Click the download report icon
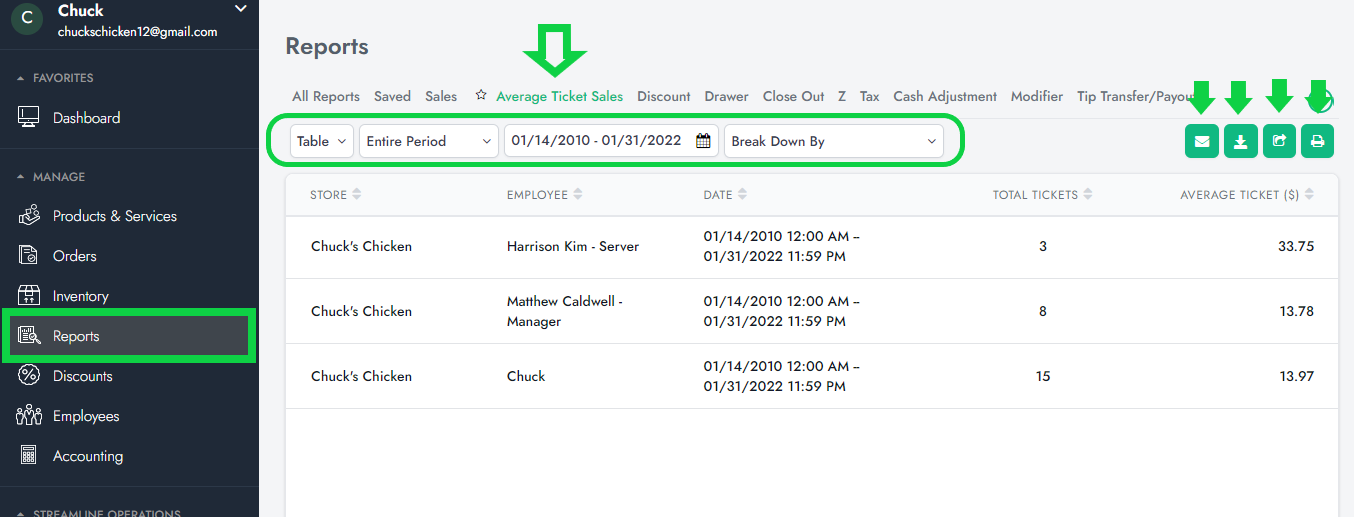Screen dimensions: 1354x517 click(1240, 142)
